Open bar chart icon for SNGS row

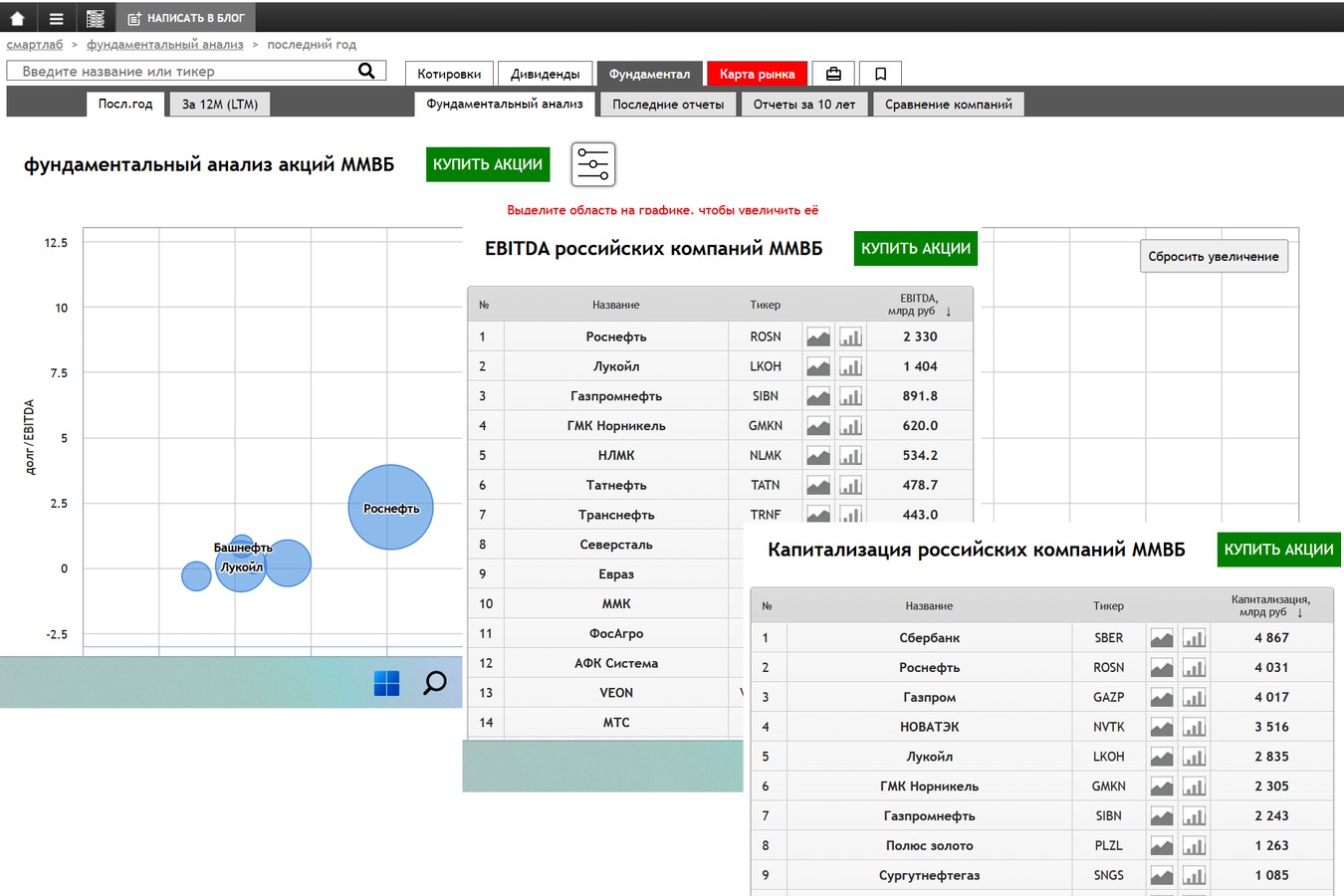click(x=1194, y=876)
